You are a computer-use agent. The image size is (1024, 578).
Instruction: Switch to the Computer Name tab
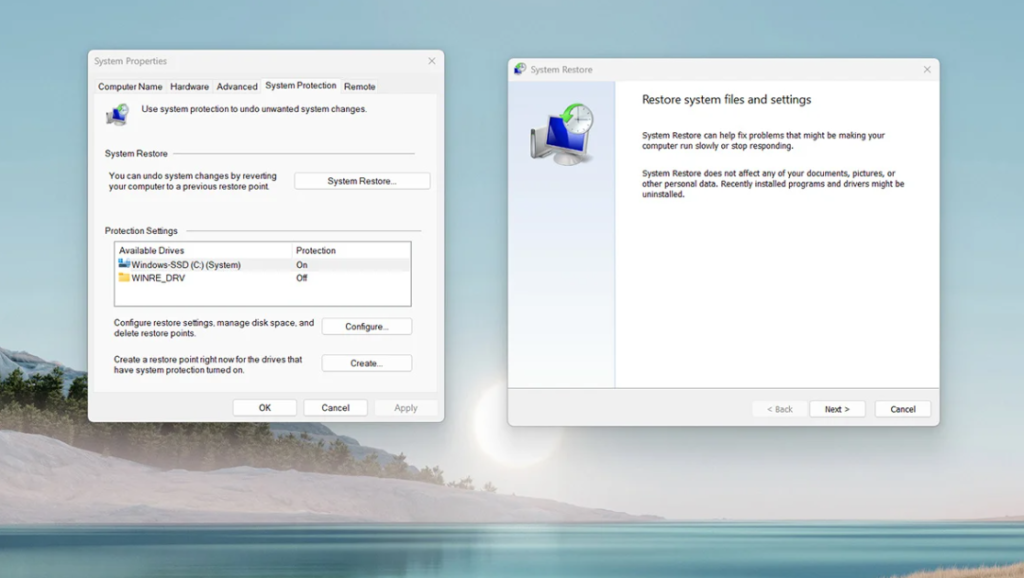(129, 86)
